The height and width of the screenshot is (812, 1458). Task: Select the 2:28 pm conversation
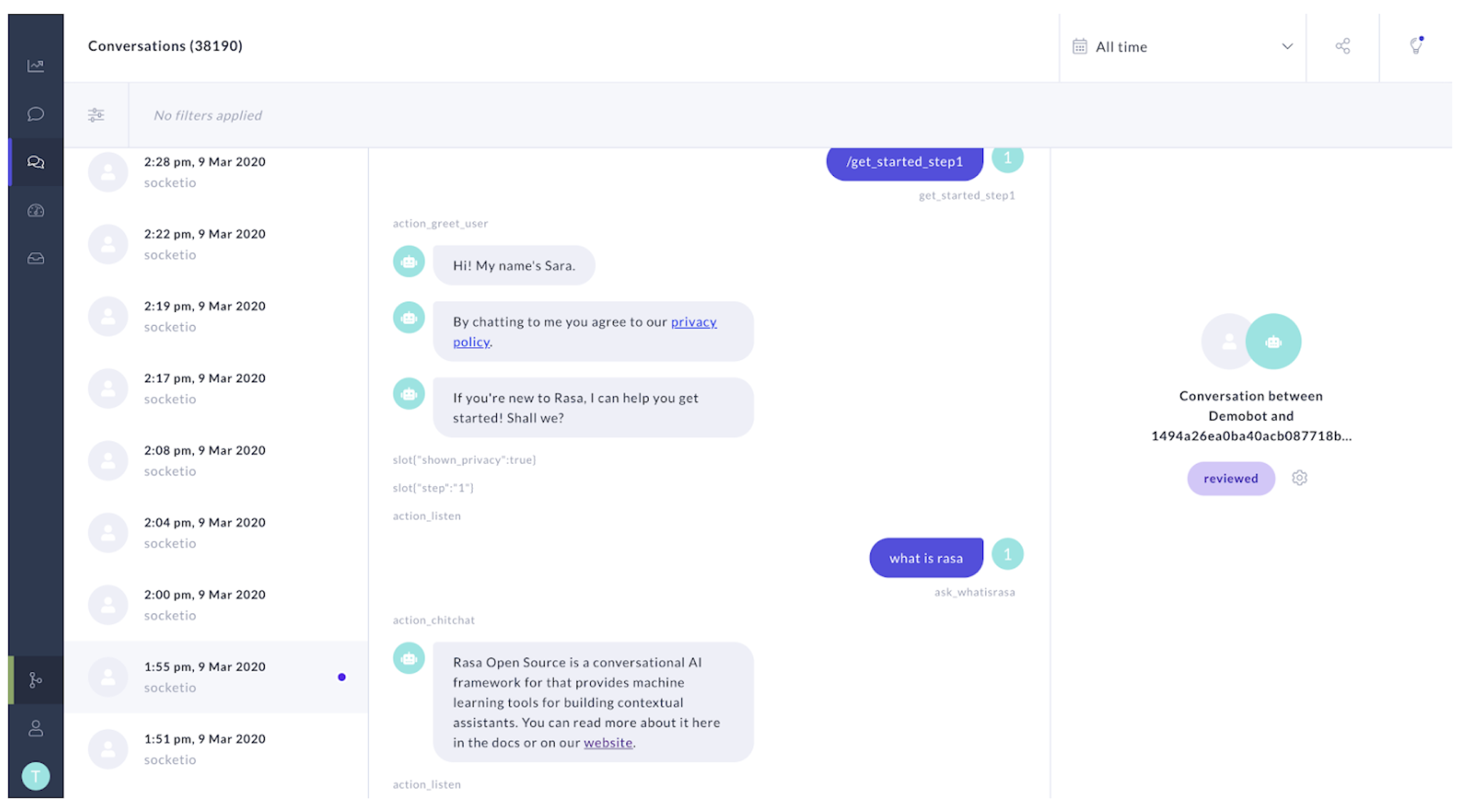click(x=205, y=172)
